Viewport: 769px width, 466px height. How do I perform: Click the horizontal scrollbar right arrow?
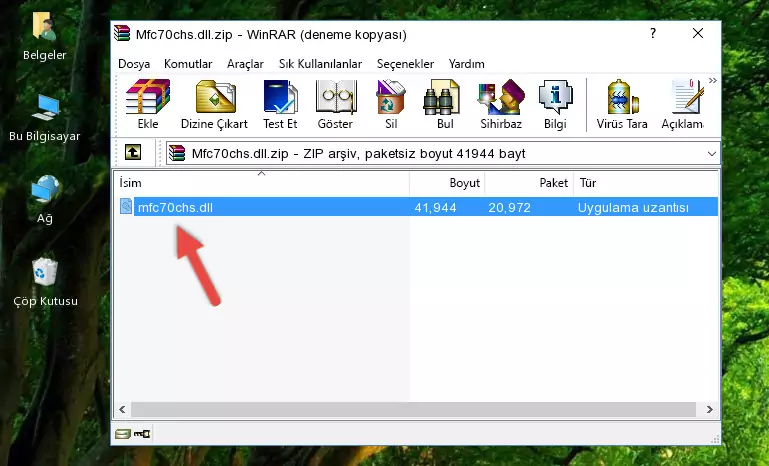(x=709, y=409)
